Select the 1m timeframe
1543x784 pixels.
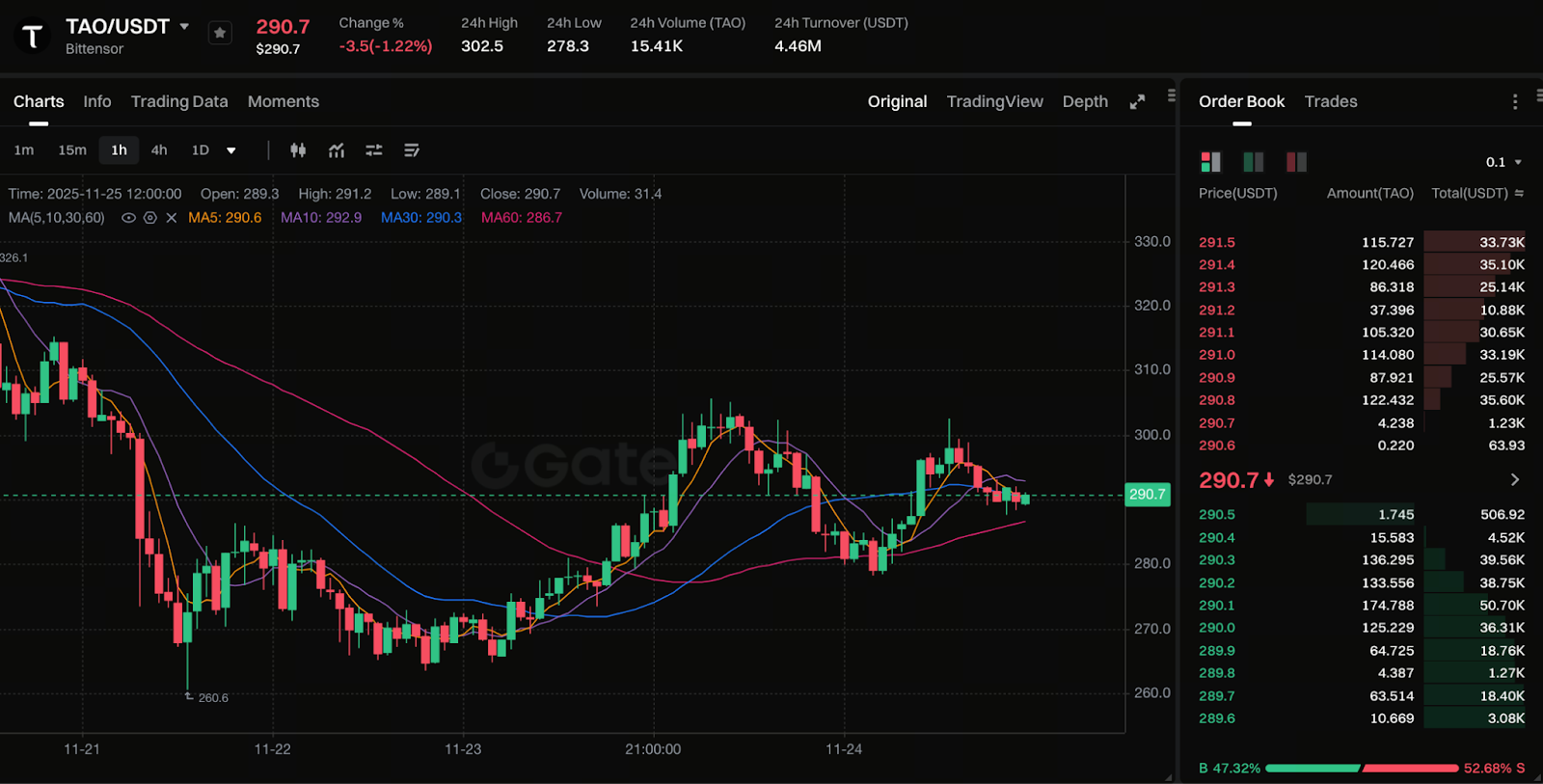tap(24, 150)
